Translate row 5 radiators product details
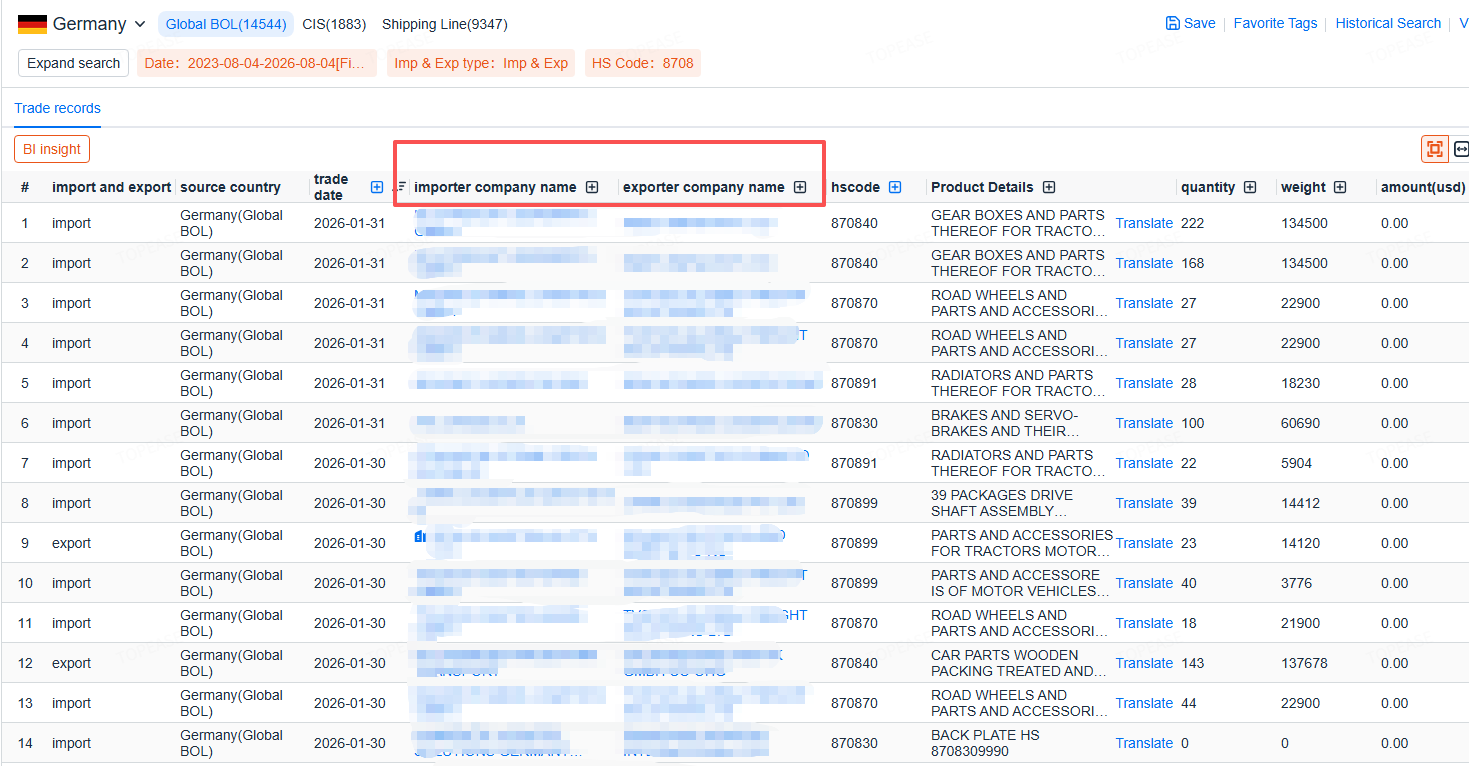The image size is (1469, 766). click(1144, 383)
